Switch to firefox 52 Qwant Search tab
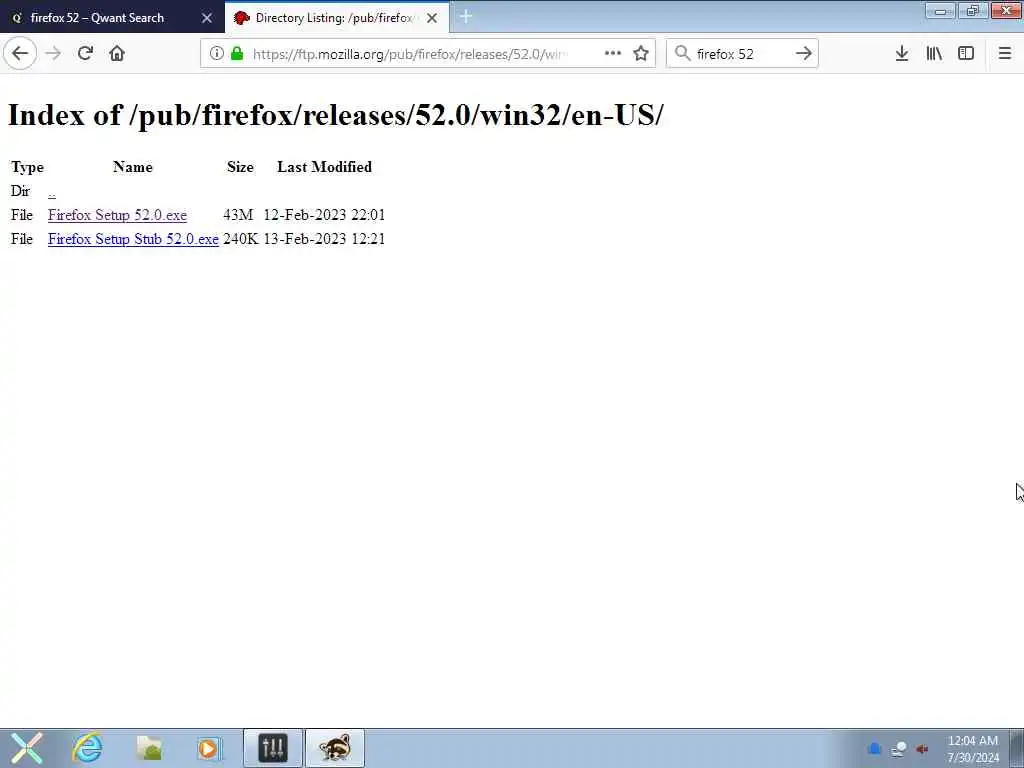This screenshot has height=768, width=1024. coord(112,18)
